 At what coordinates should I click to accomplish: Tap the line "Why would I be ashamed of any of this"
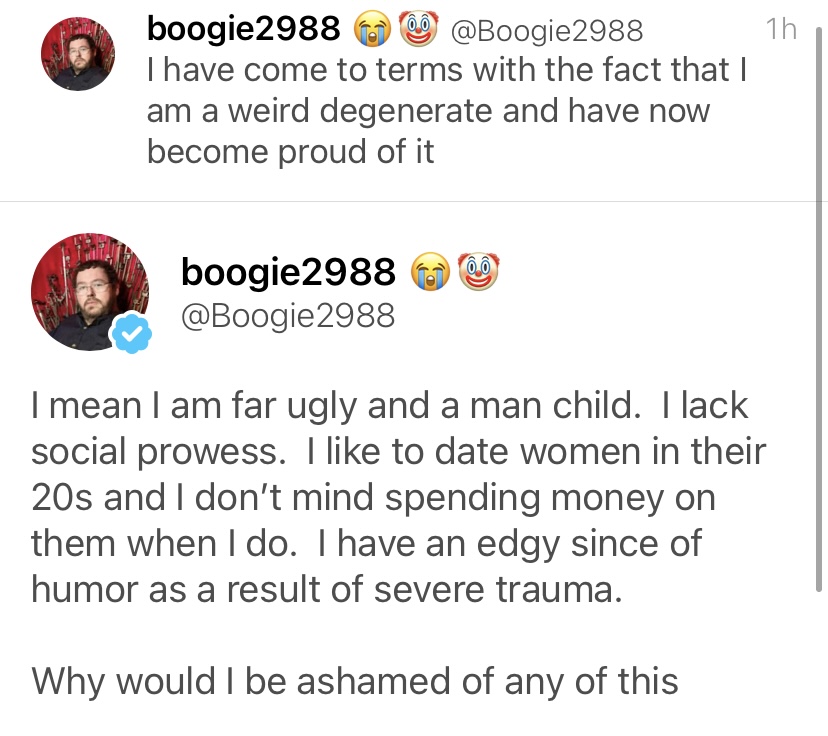tap(355, 681)
